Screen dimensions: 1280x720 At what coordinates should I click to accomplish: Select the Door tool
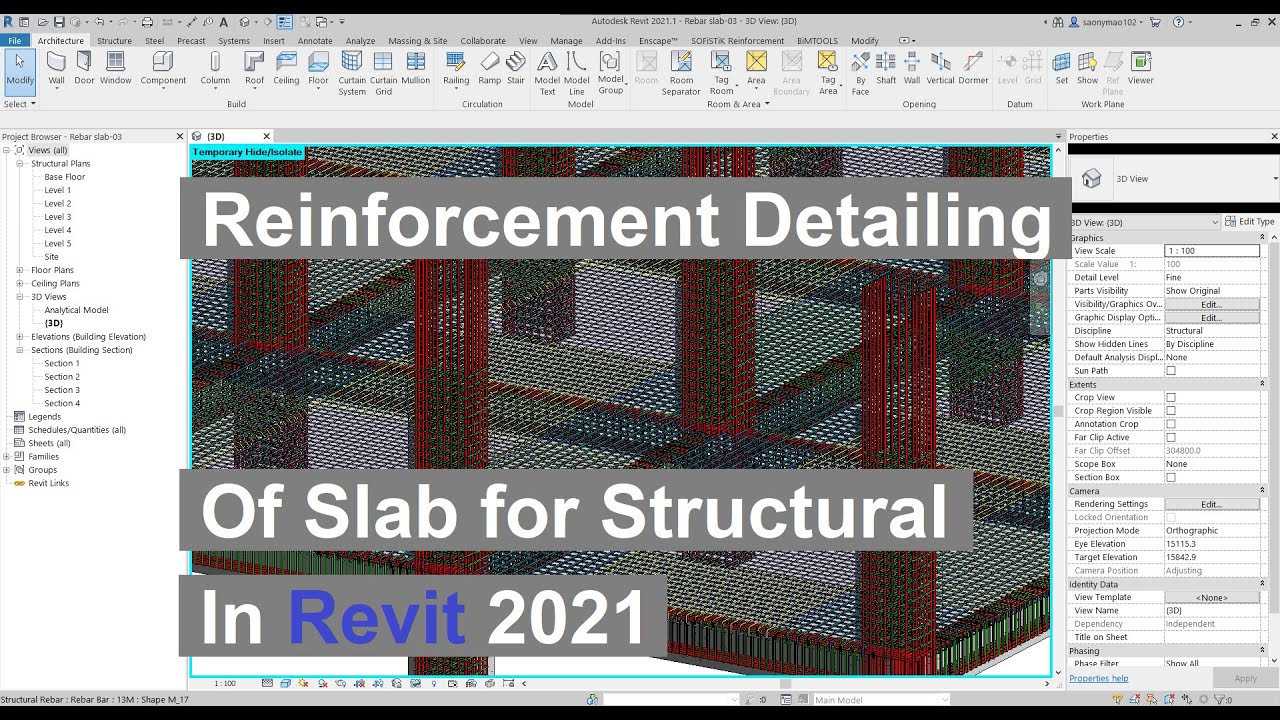(84, 69)
